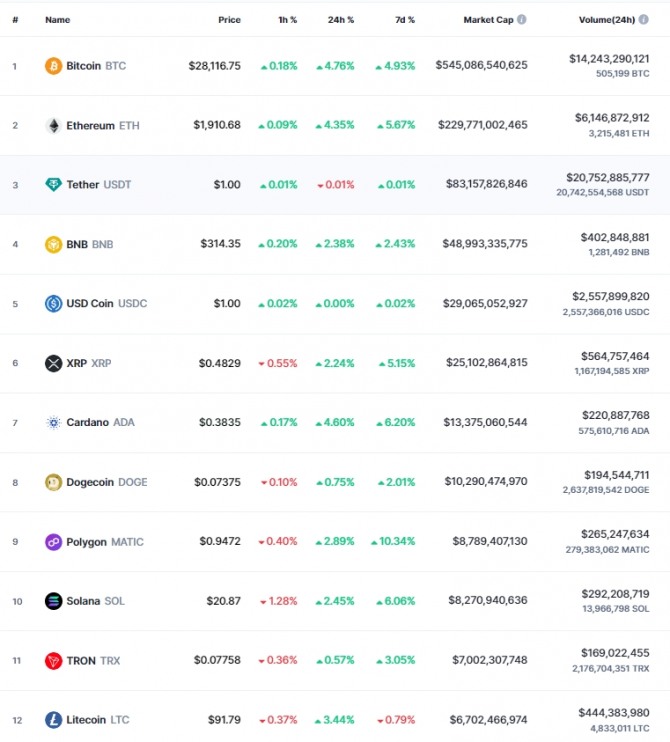Viewport: 670px width, 742px height.
Task: Click the TRON logo icon
Action: [x=53, y=661]
